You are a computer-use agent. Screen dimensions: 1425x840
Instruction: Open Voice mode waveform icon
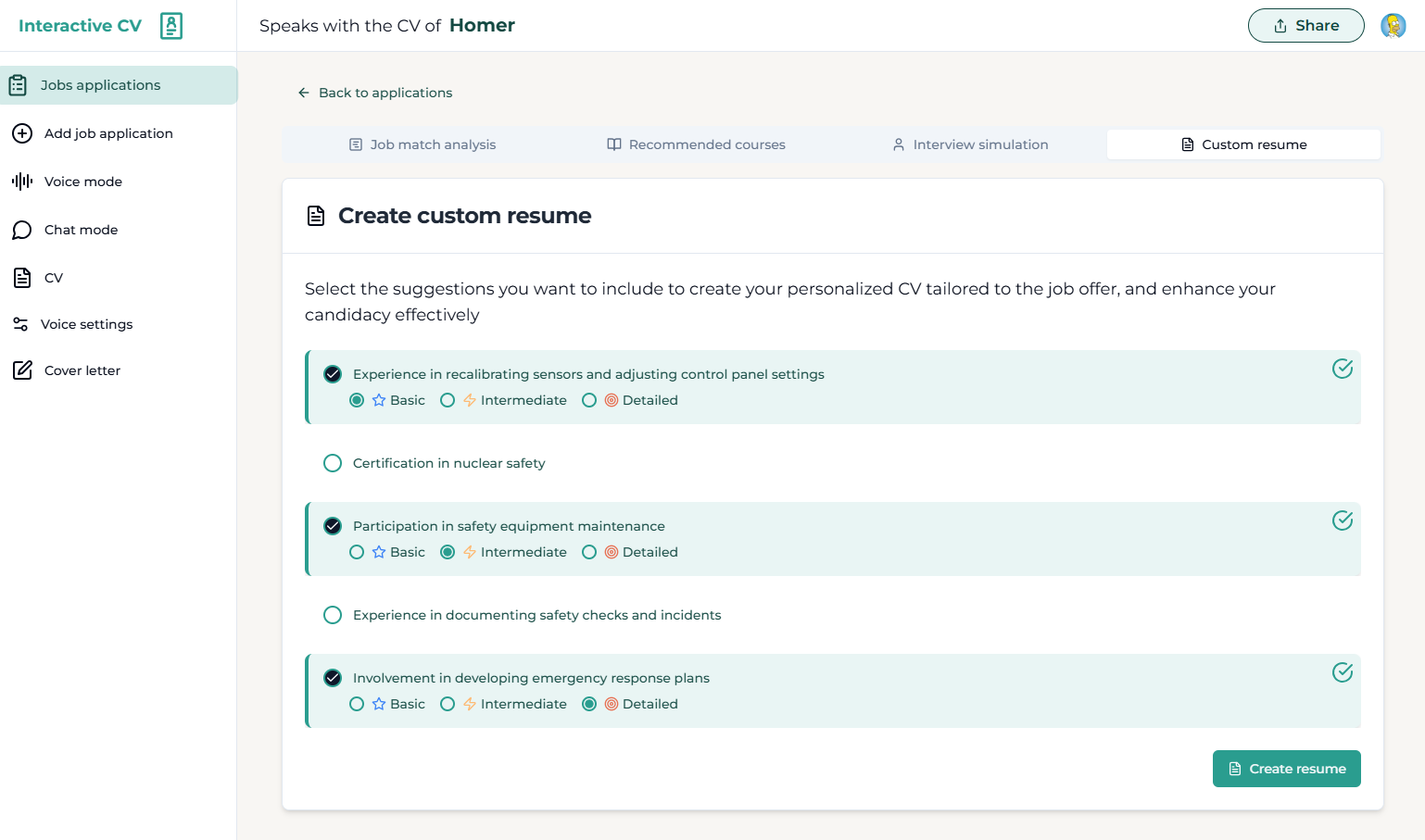[x=22, y=182]
